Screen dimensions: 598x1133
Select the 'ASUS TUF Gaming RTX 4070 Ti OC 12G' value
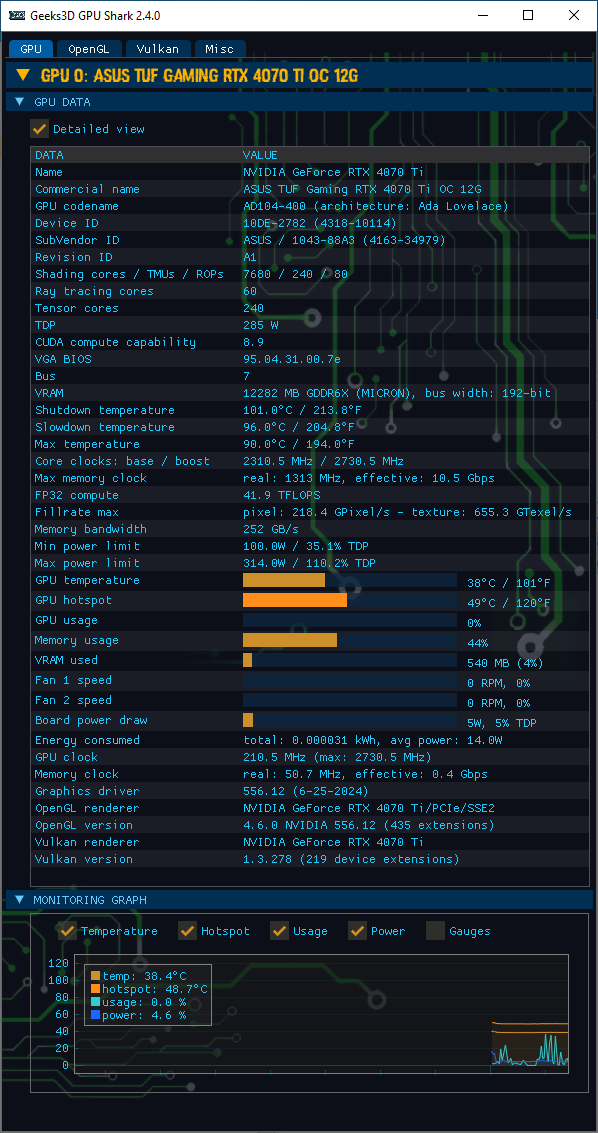click(363, 189)
